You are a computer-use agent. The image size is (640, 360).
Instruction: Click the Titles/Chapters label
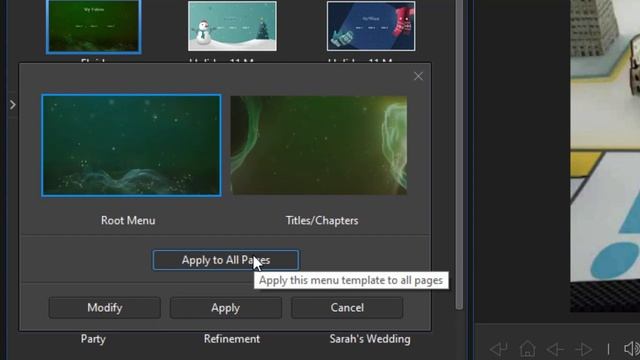point(322,220)
